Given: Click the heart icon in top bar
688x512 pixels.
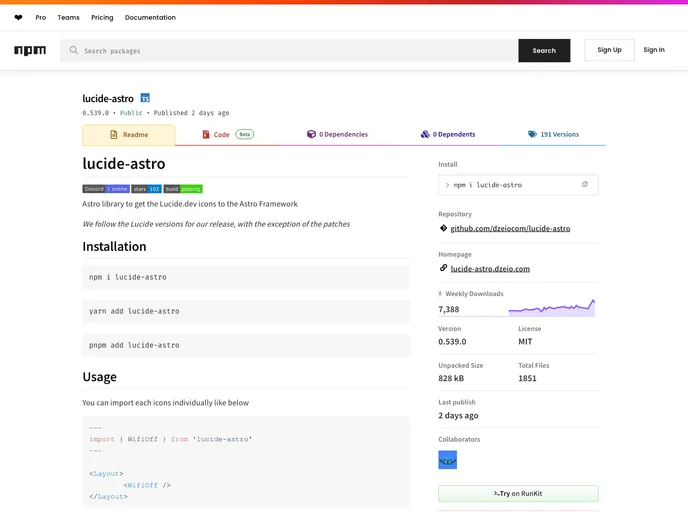Looking at the screenshot, I should coord(18,18).
